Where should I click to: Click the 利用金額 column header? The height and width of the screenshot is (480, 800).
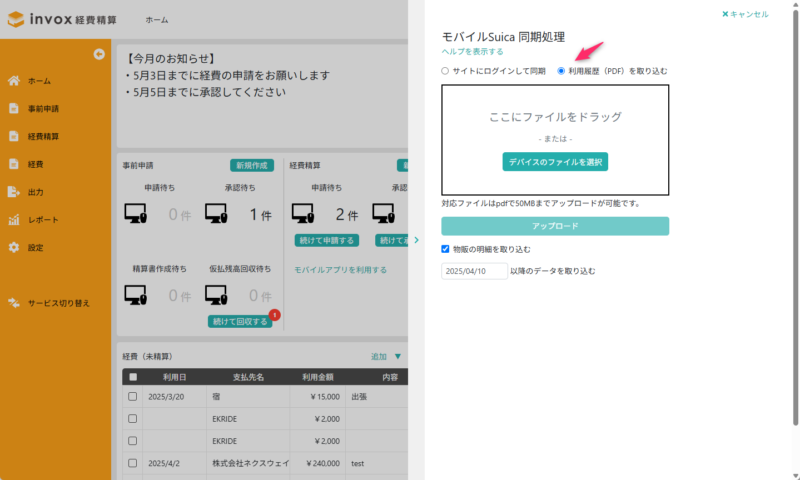pyautogui.click(x=317, y=377)
